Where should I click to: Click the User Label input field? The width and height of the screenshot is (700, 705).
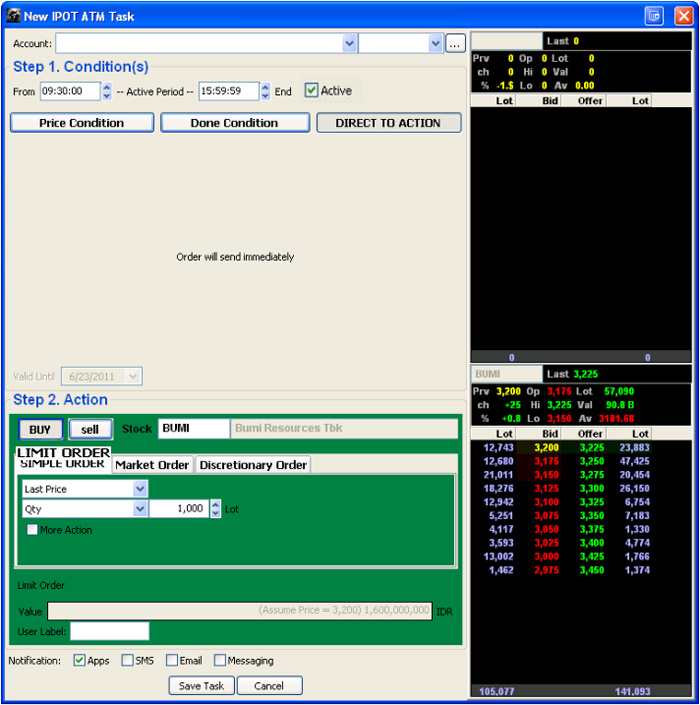(x=110, y=631)
